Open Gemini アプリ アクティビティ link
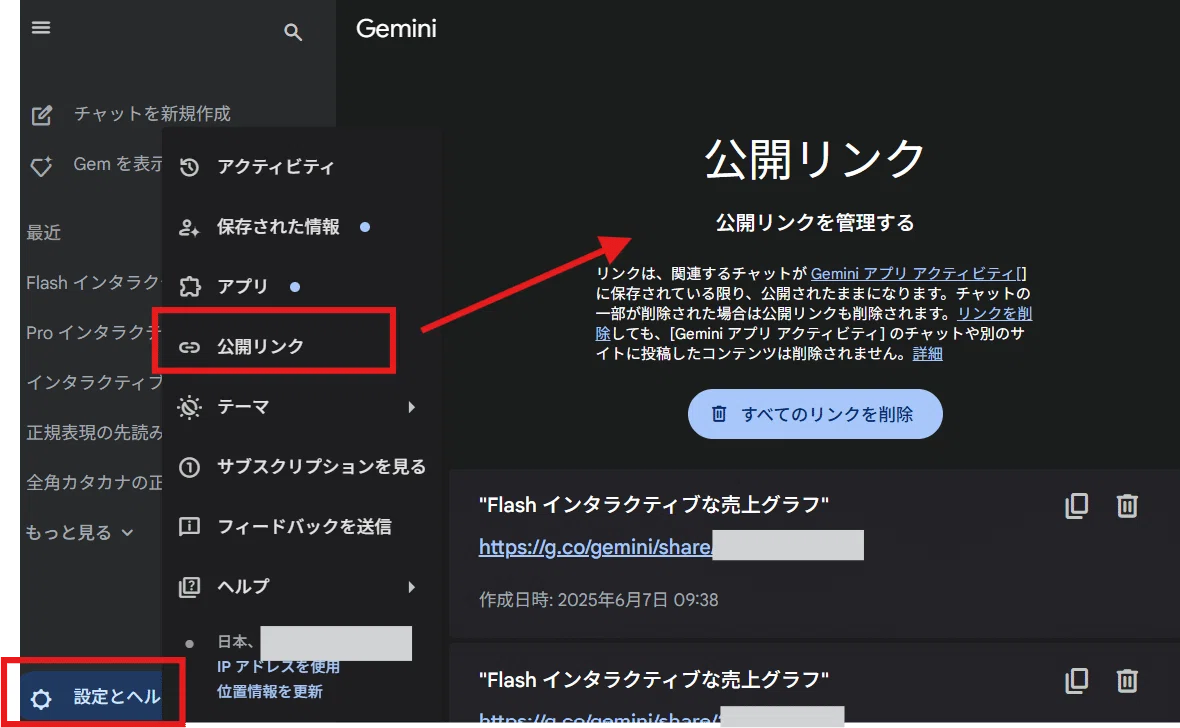This screenshot has height=728, width=1180. (918, 273)
